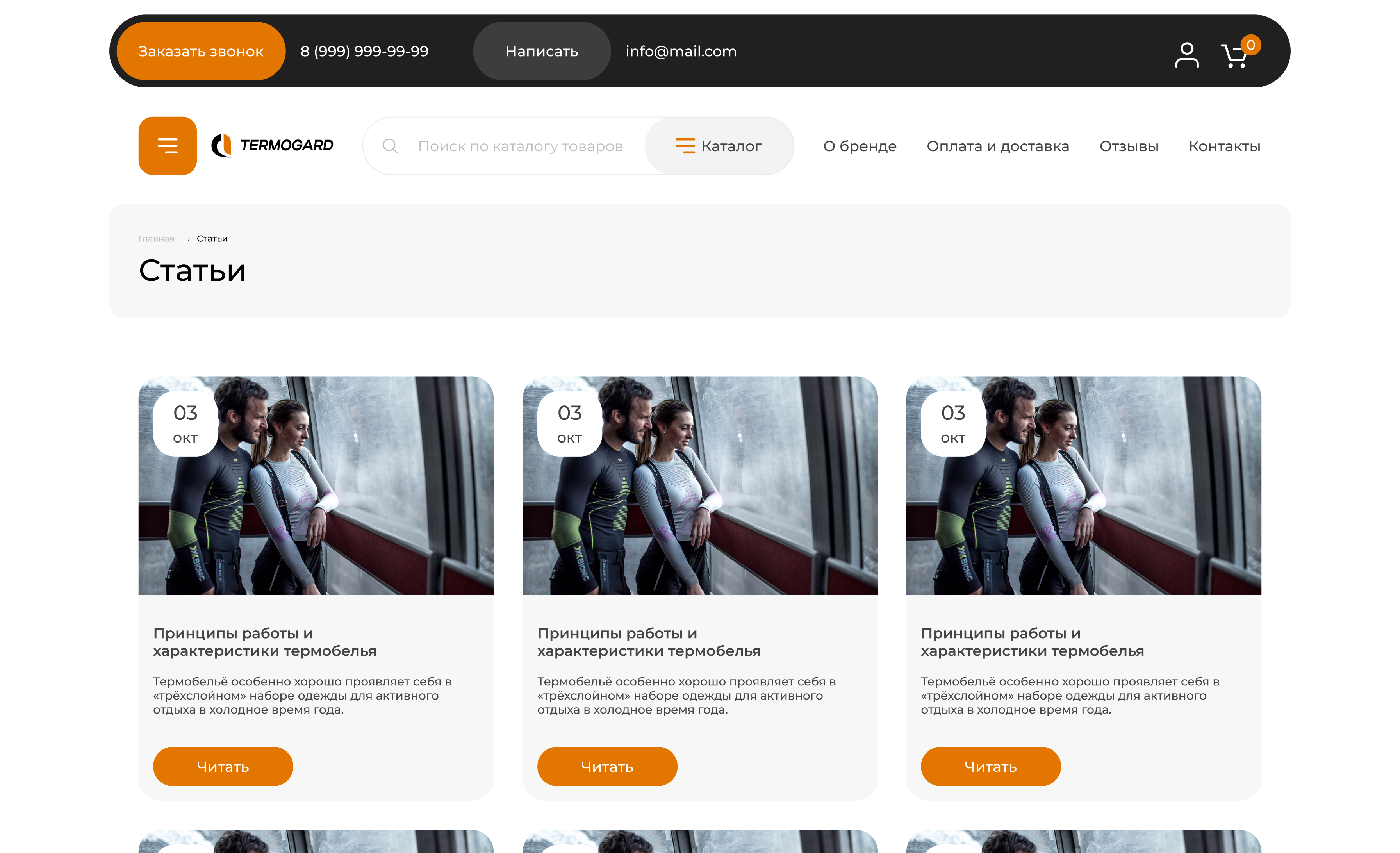Click the search magnifier icon
This screenshot has height=853, width=1400.
tap(390, 146)
